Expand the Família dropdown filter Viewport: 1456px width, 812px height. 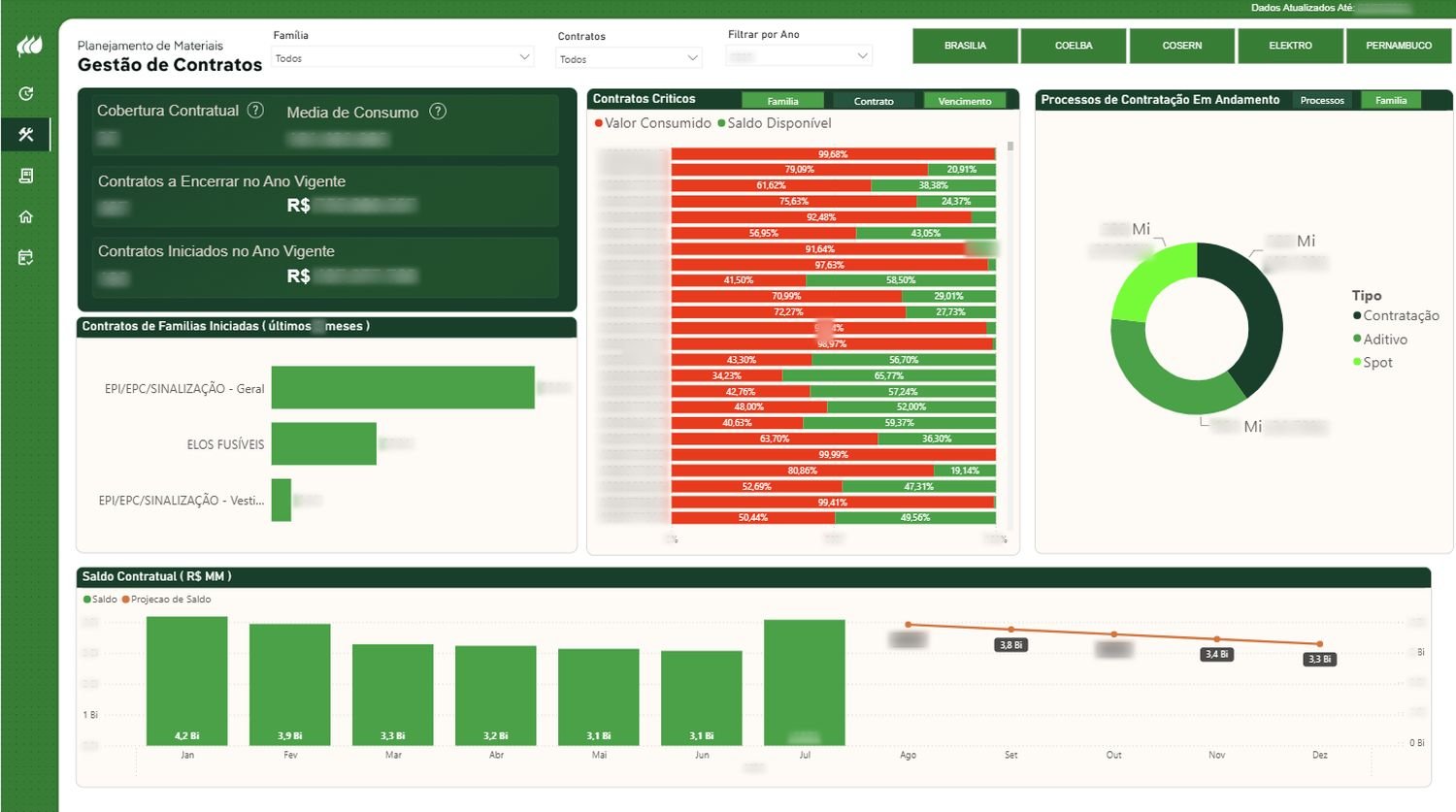(403, 58)
